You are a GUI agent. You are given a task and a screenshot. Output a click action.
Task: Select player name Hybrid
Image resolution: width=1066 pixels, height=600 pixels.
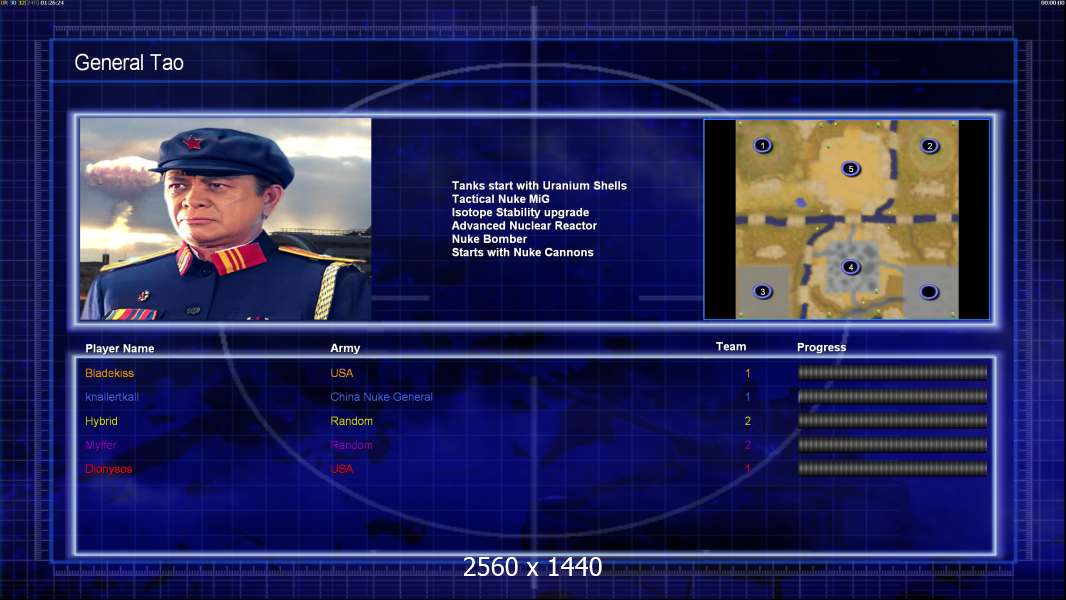click(x=101, y=421)
